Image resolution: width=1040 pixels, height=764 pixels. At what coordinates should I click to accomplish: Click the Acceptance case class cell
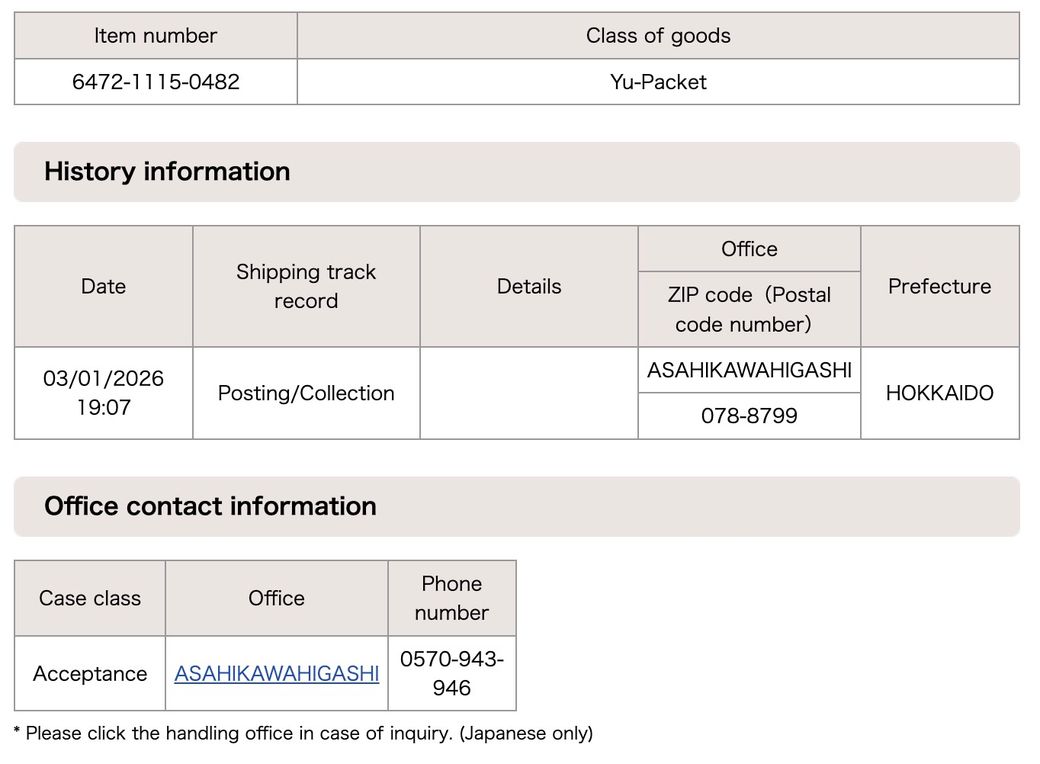point(90,674)
